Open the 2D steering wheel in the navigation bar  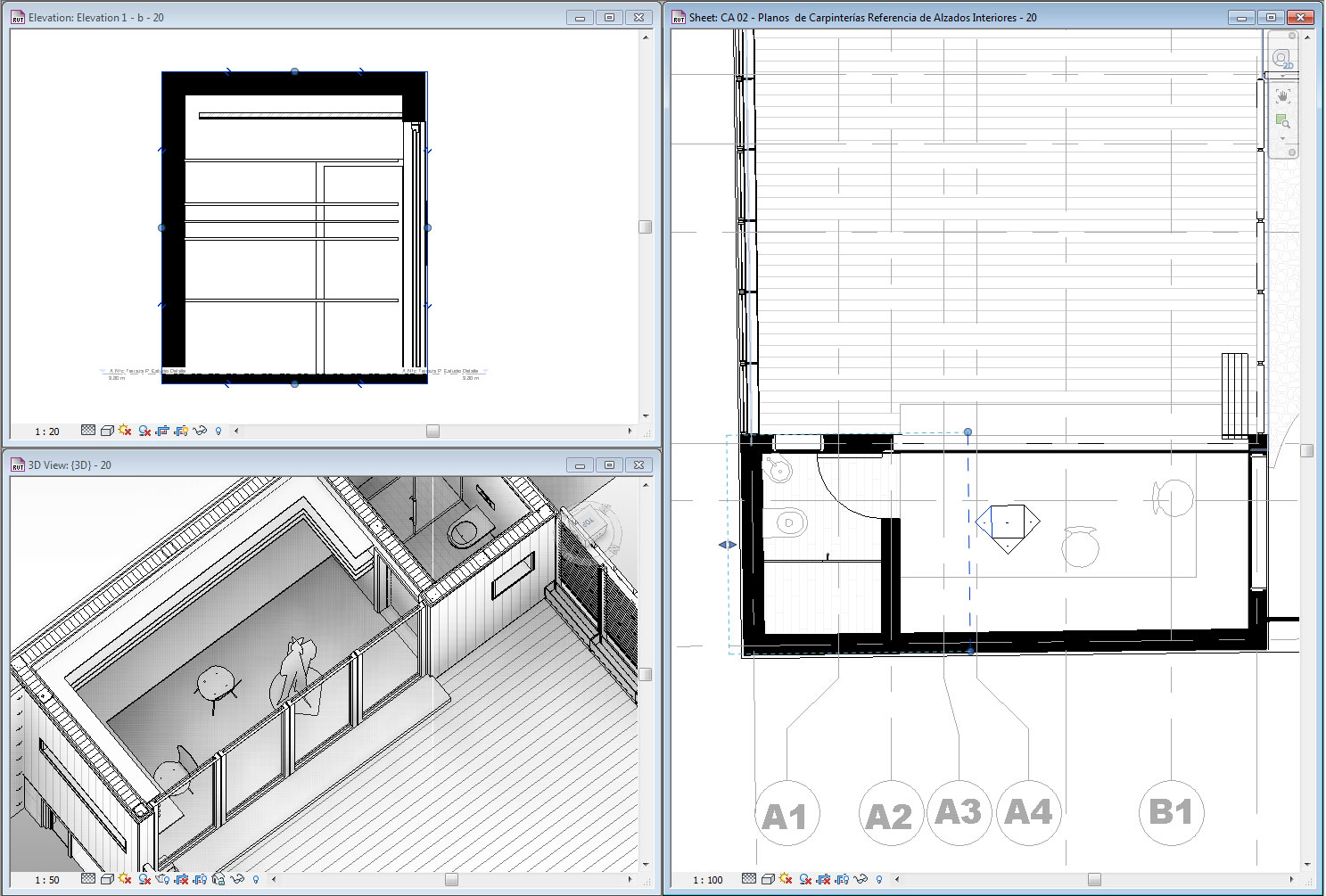(1282, 60)
